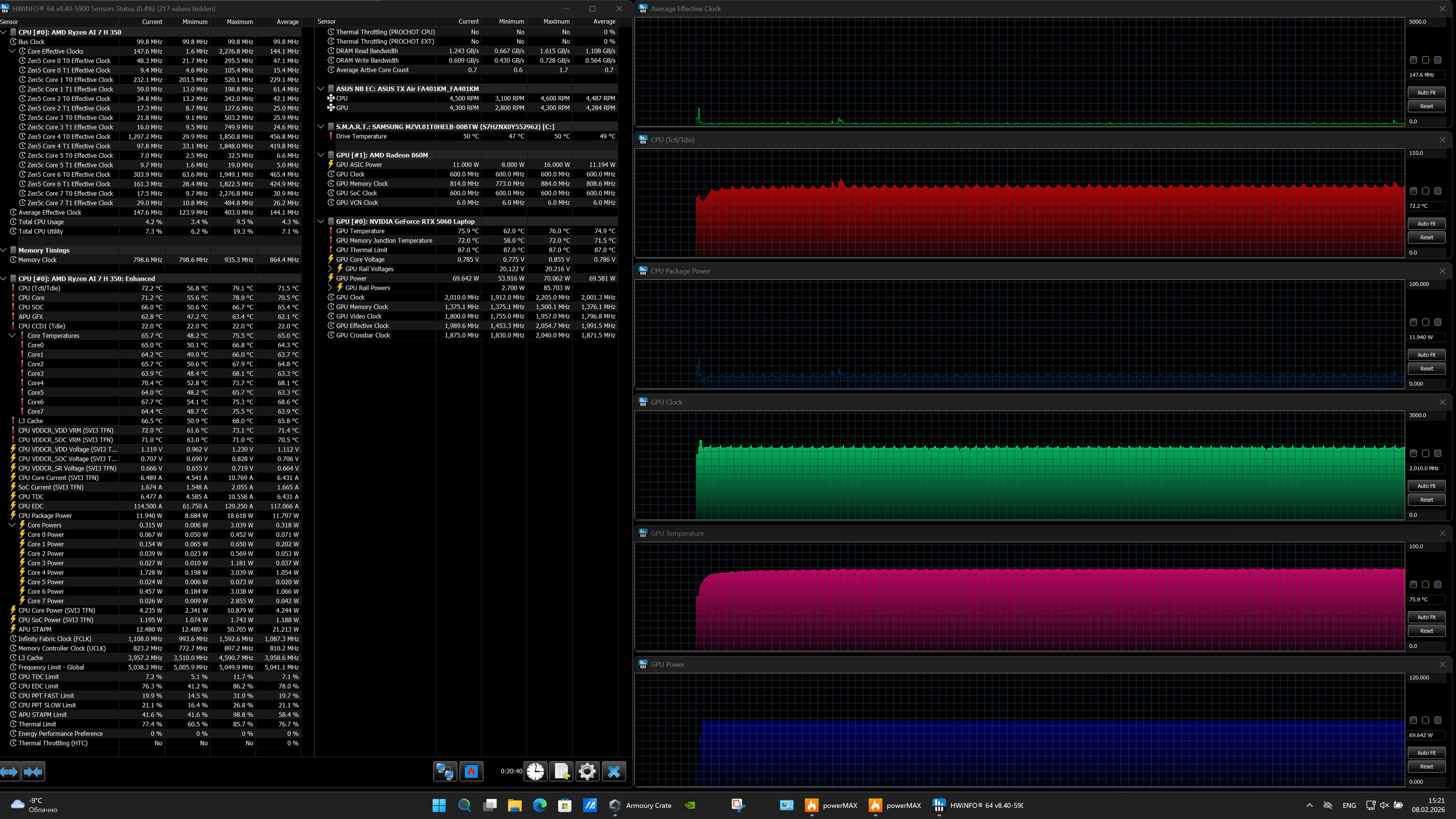Toggle middle box in CPU (Tctl/Tdie) graph panel

(x=1425, y=191)
